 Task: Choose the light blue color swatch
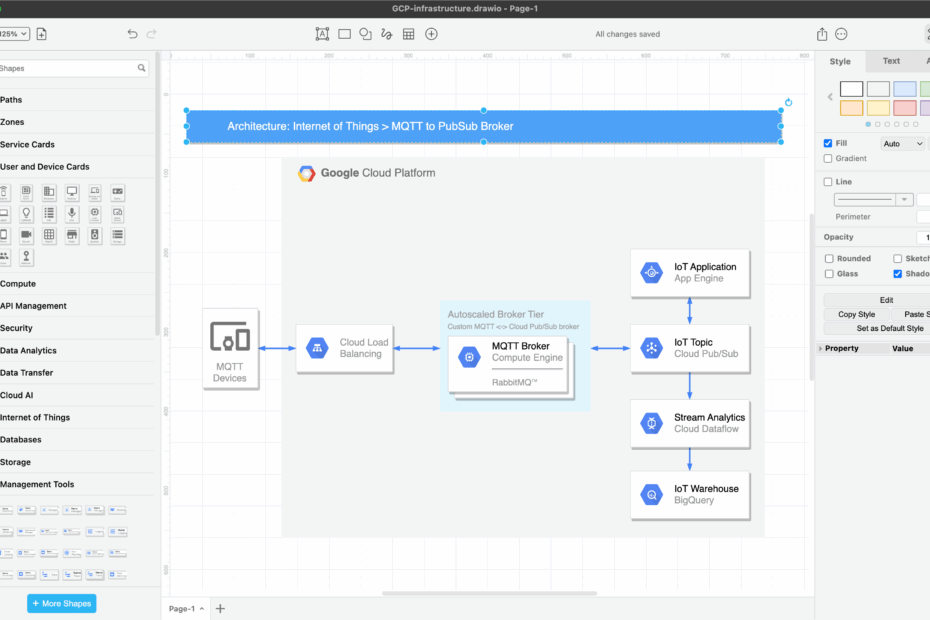904,89
